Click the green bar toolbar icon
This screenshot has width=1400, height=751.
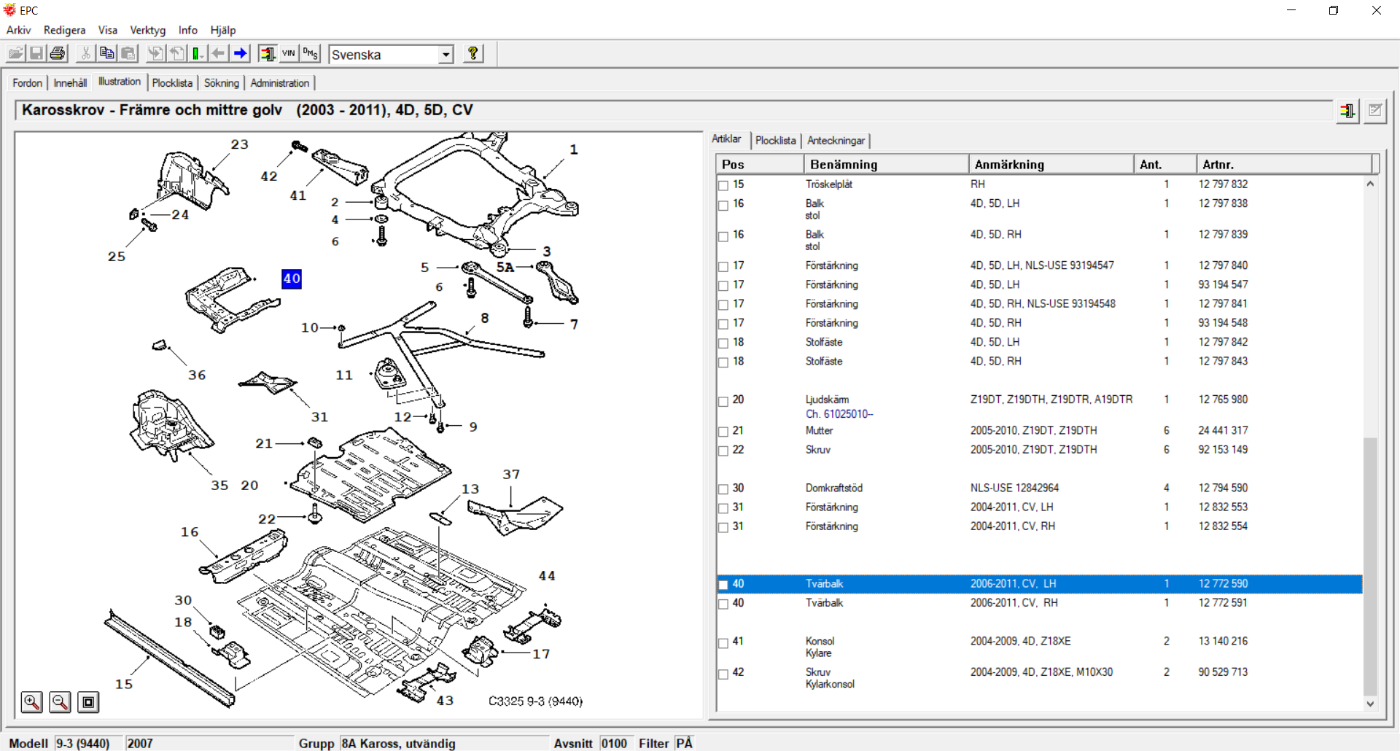(197, 53)
